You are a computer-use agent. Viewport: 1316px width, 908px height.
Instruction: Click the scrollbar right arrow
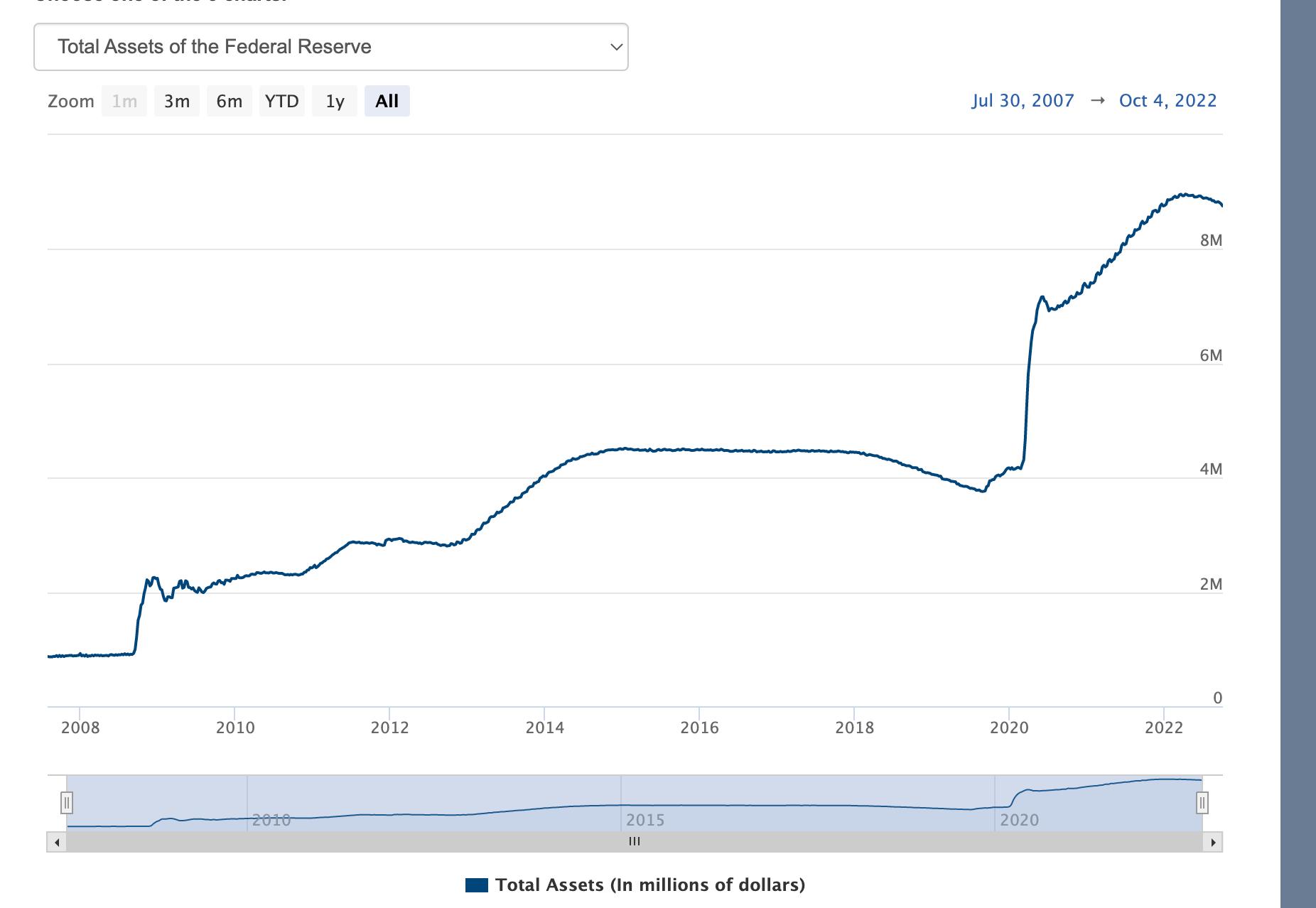1213,842
